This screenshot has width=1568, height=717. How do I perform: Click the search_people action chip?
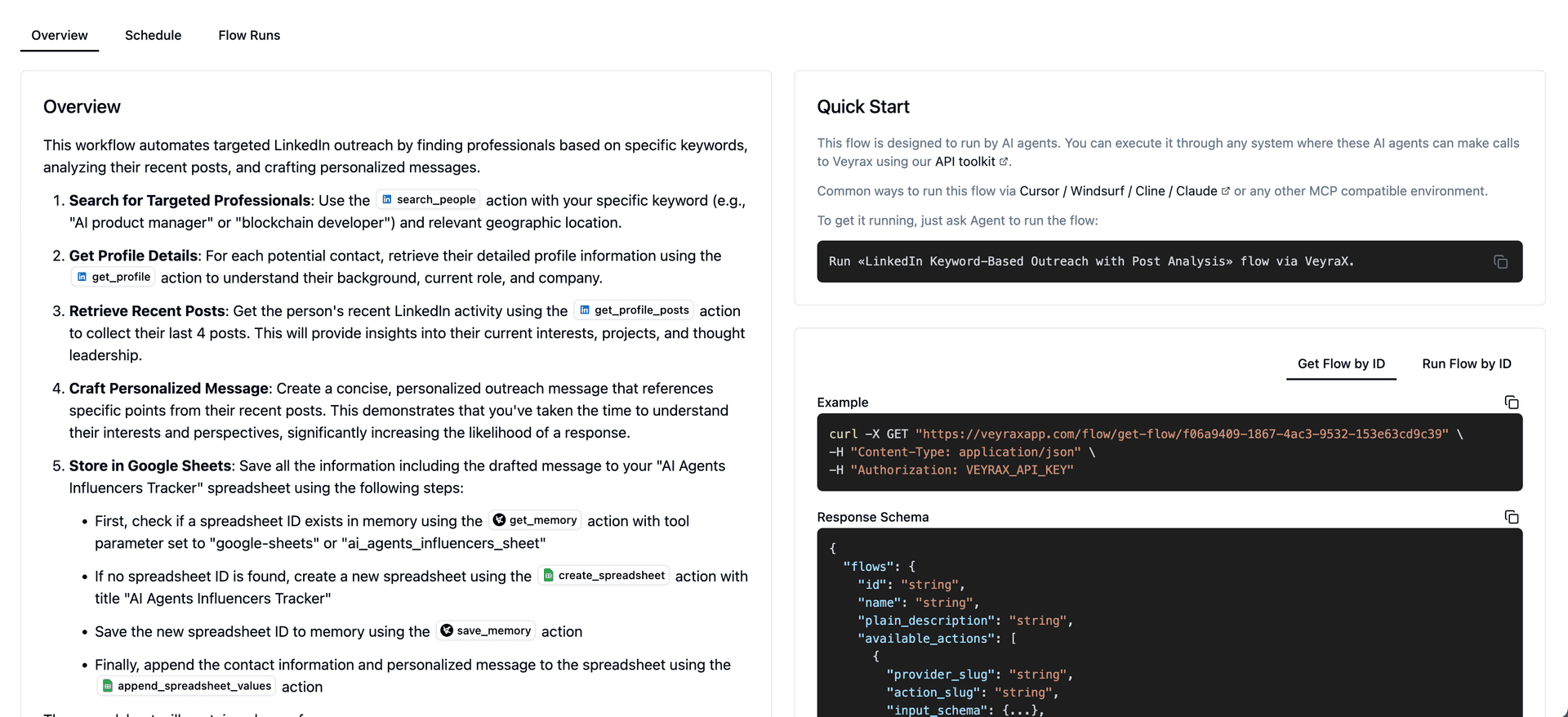428,200
